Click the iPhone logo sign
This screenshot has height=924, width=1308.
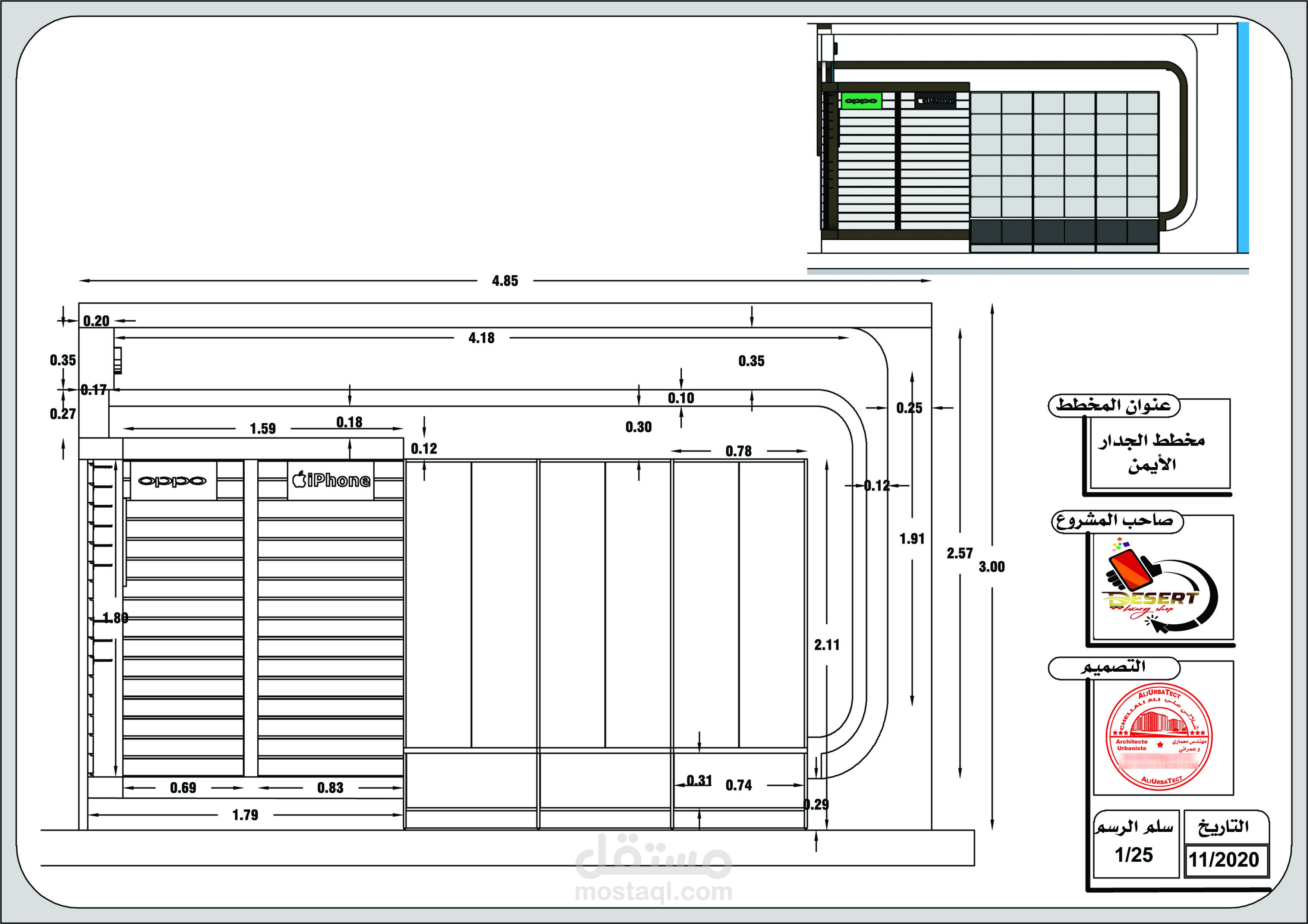[331, 480]
